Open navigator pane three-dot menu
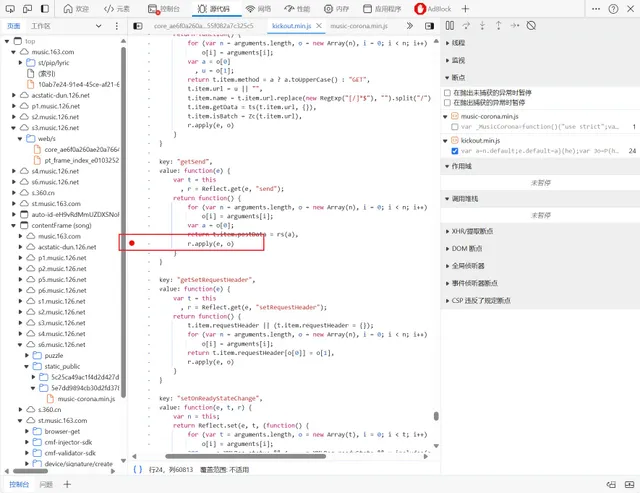The image size is (640, 493). click(x=117, y=26)
